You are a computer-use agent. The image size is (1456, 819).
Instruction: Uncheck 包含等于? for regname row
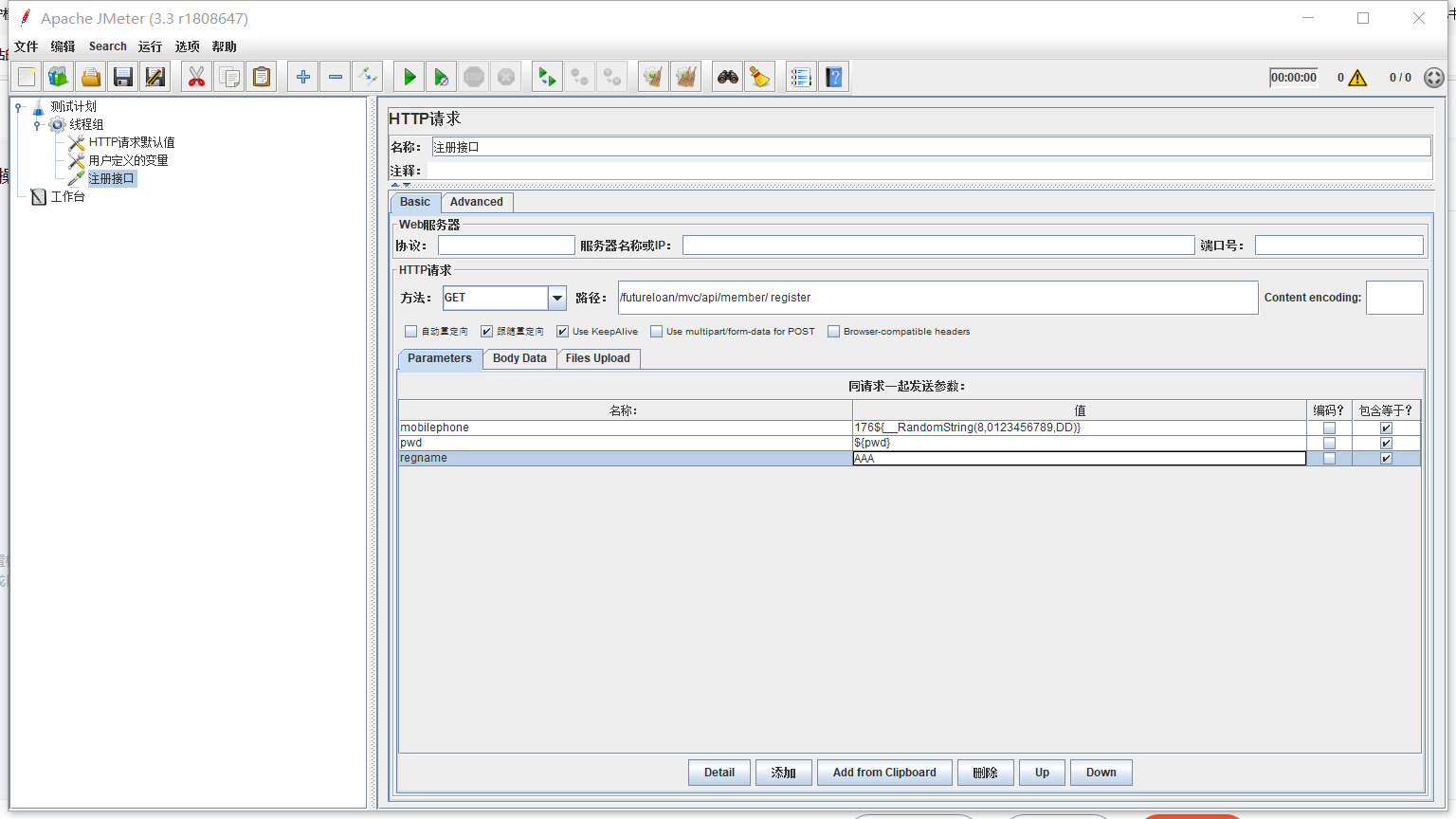coord(1386,459)
